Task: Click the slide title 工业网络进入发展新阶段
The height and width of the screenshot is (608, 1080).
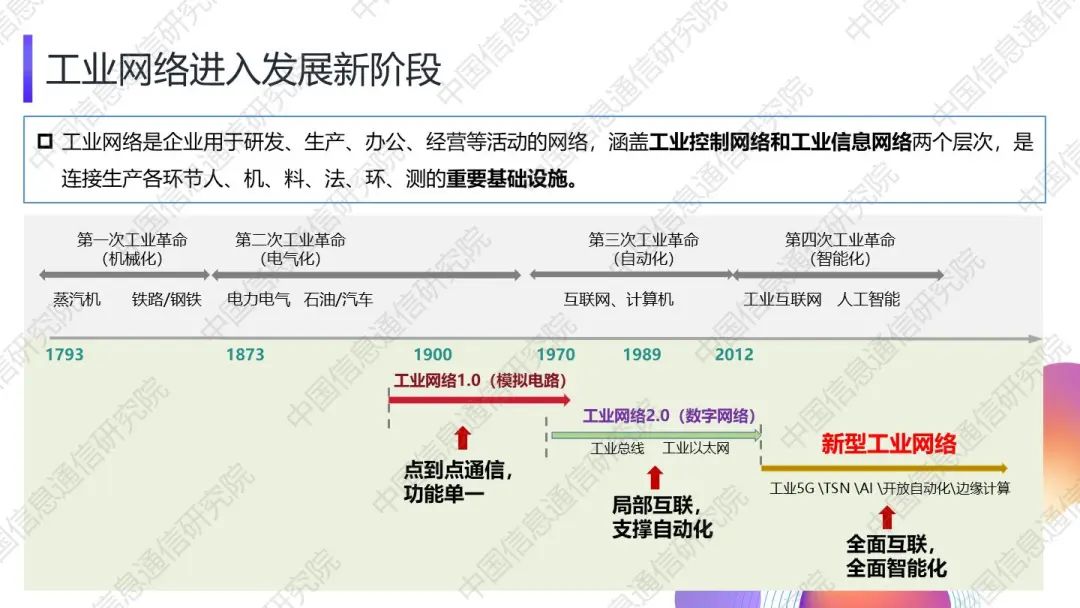Action: coord(244,69)
